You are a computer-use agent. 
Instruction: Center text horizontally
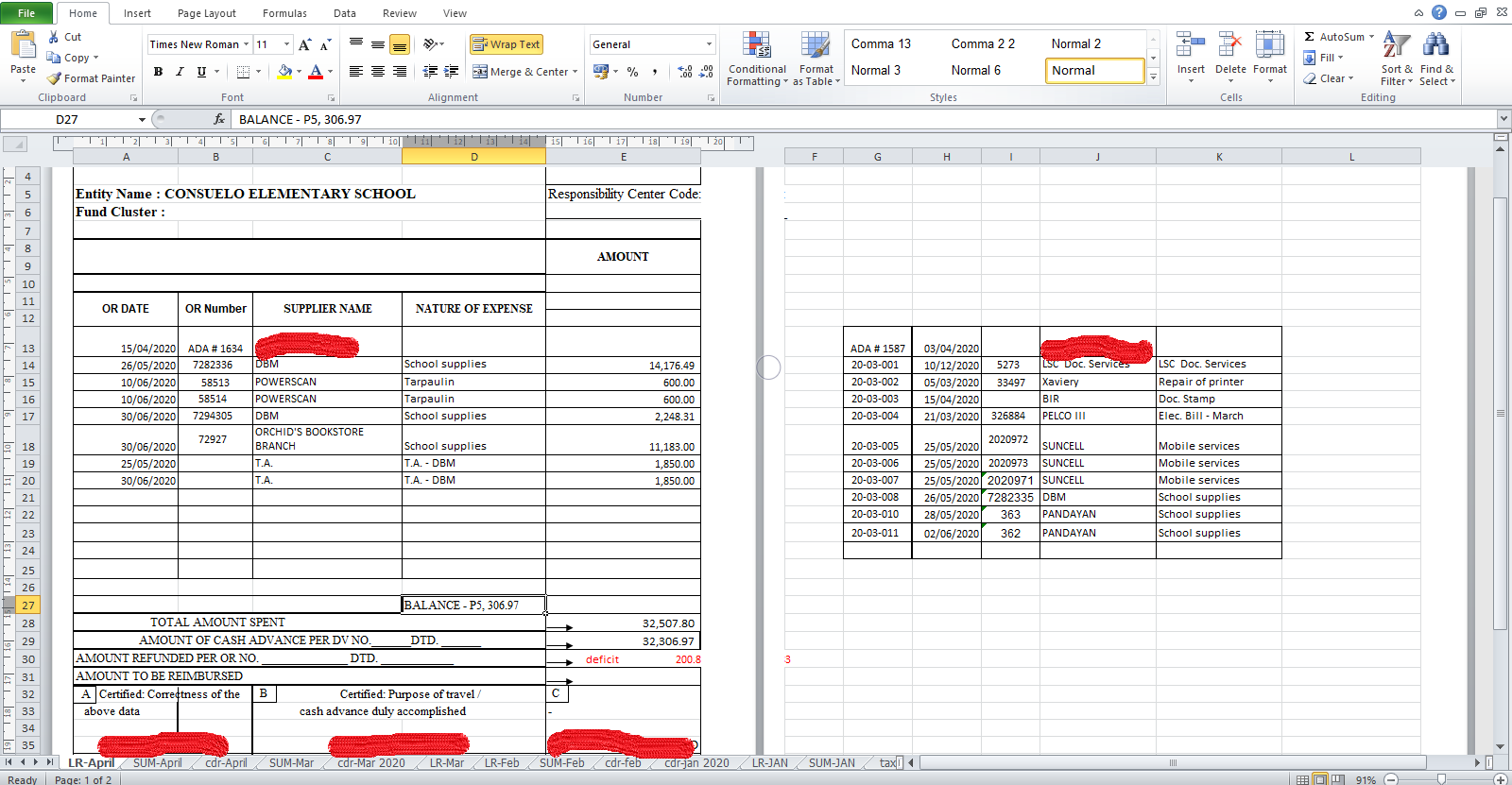tap(378, 72)
